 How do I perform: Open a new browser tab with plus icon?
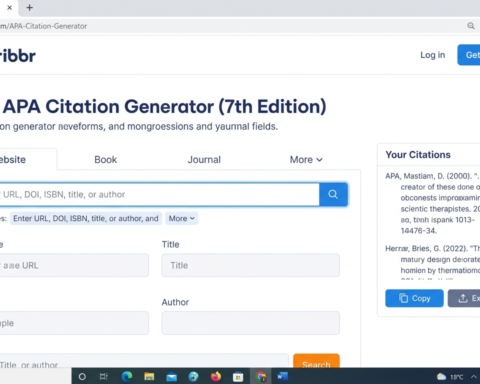(29, 8)
